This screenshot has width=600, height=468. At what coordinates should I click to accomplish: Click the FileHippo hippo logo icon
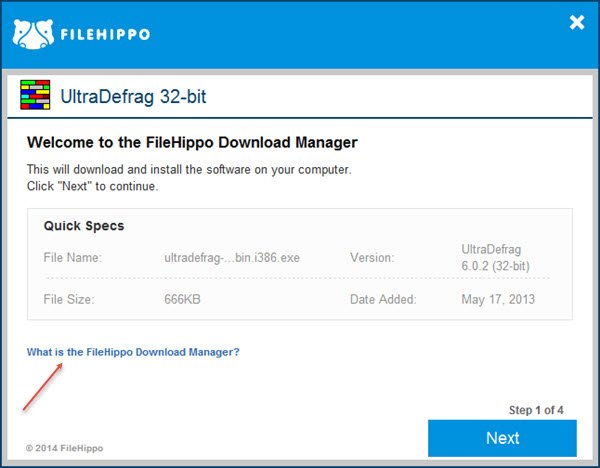(30, 32)
